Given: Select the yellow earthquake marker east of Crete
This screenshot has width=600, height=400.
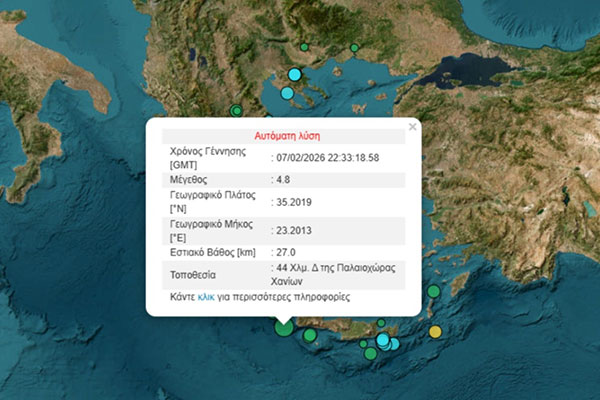Looking at the screenshot, I should tap(435, 332).
